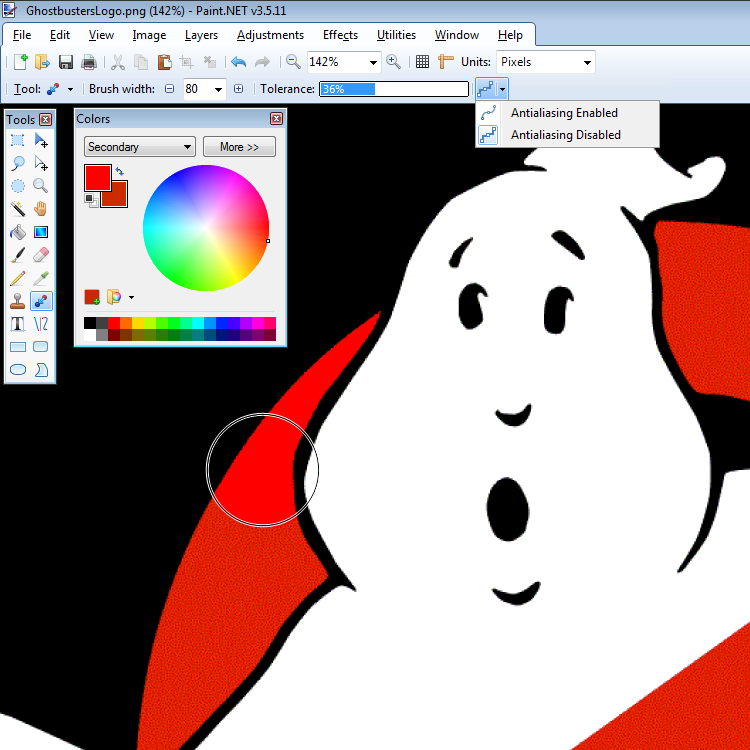Activate the Magic Wand tool
Image resolution: width=750 pixels, height=750 pixels.
point(18,209)
